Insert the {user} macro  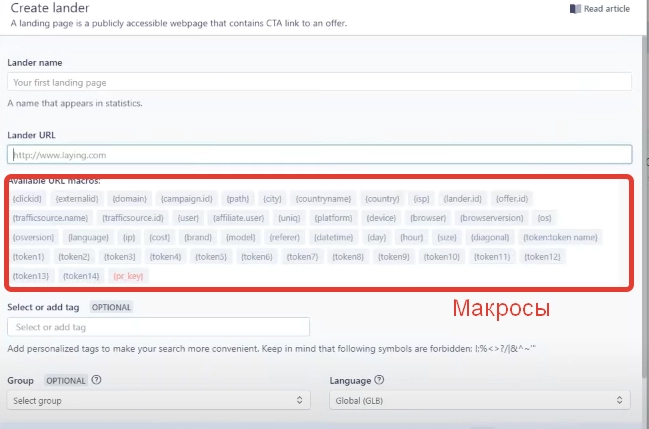(x=188, y=218)
